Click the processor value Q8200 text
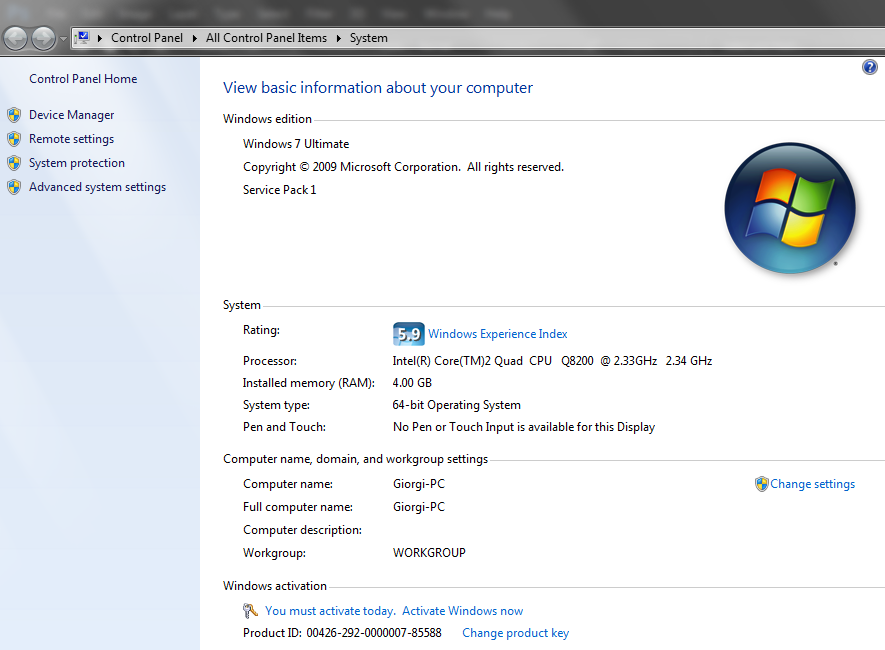Viewport: 885px width, 650px height. pos(552,361)
